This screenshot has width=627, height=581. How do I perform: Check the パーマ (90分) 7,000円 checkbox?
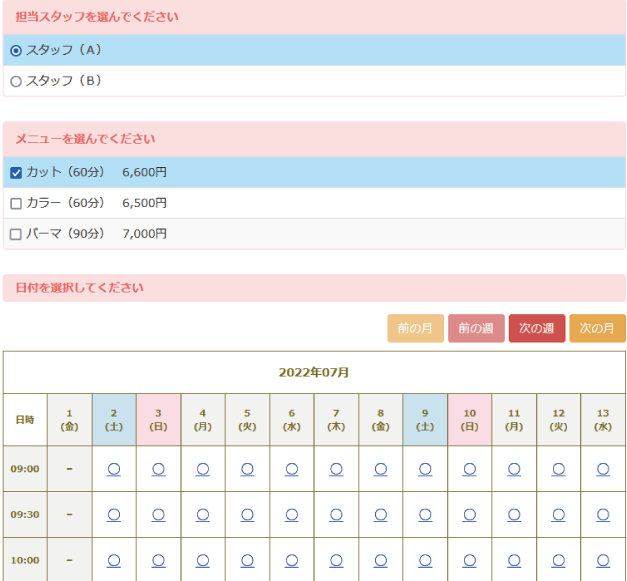pyautogui.click(x=16, y=234)
